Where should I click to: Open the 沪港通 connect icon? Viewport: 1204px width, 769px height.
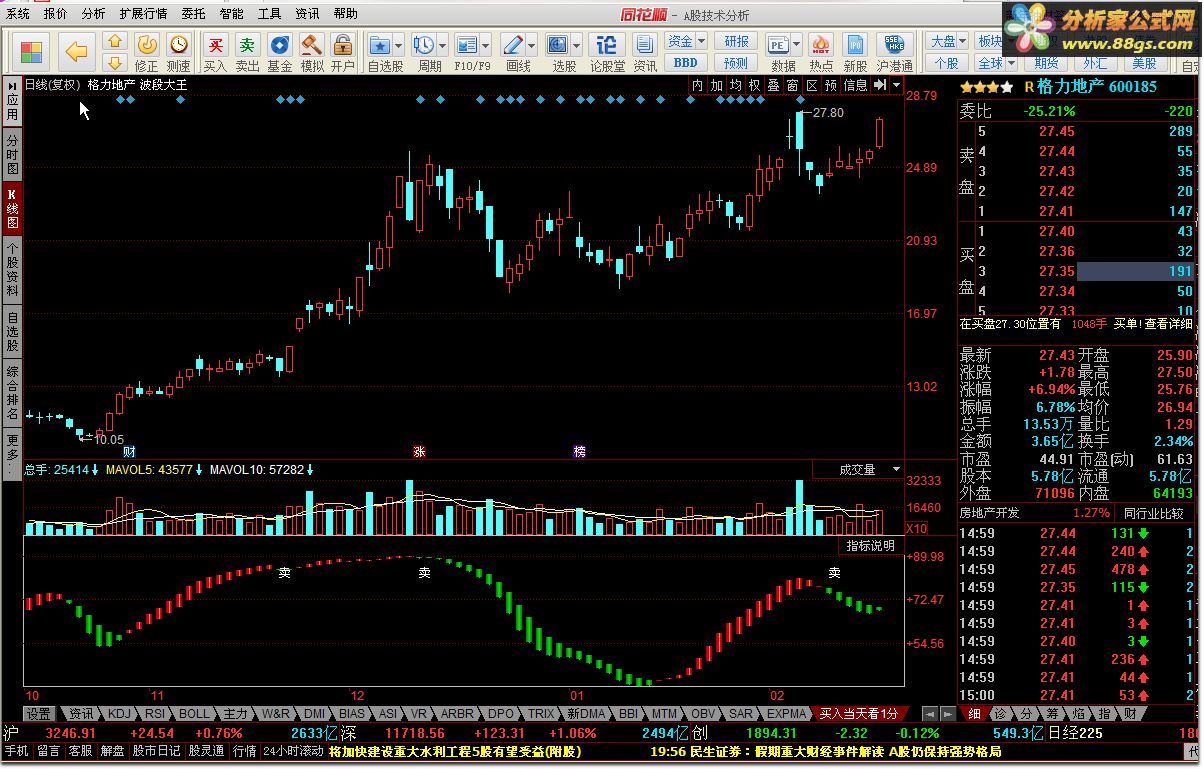pyautogui.click(x=894, y=53)
